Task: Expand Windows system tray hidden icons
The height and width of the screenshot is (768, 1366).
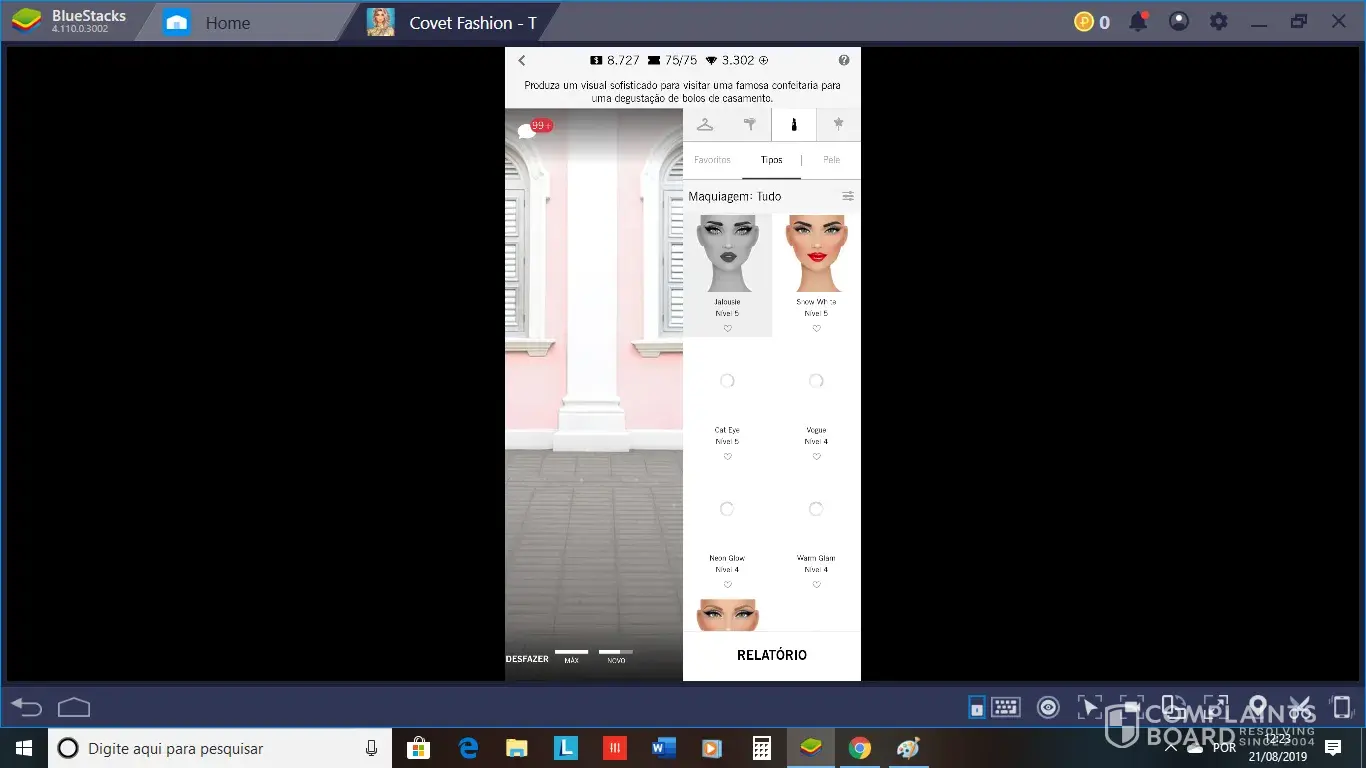Action: (1171, 747)
